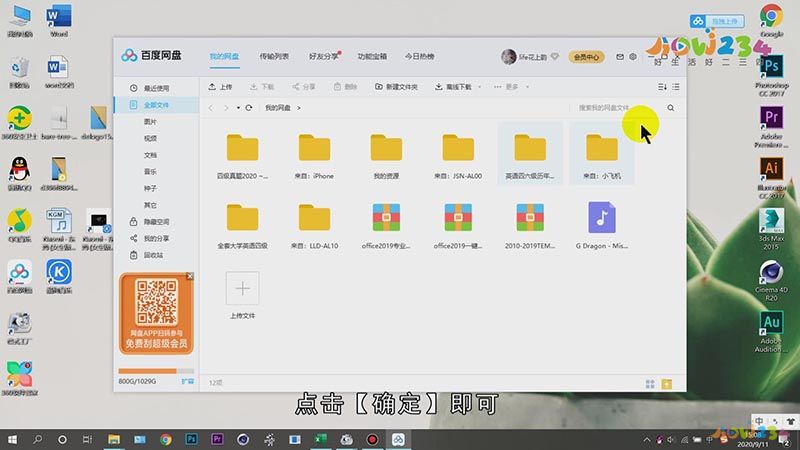Click the 我的网盘 breadcrumb path

pyautogui.click(x=278, y=108)
